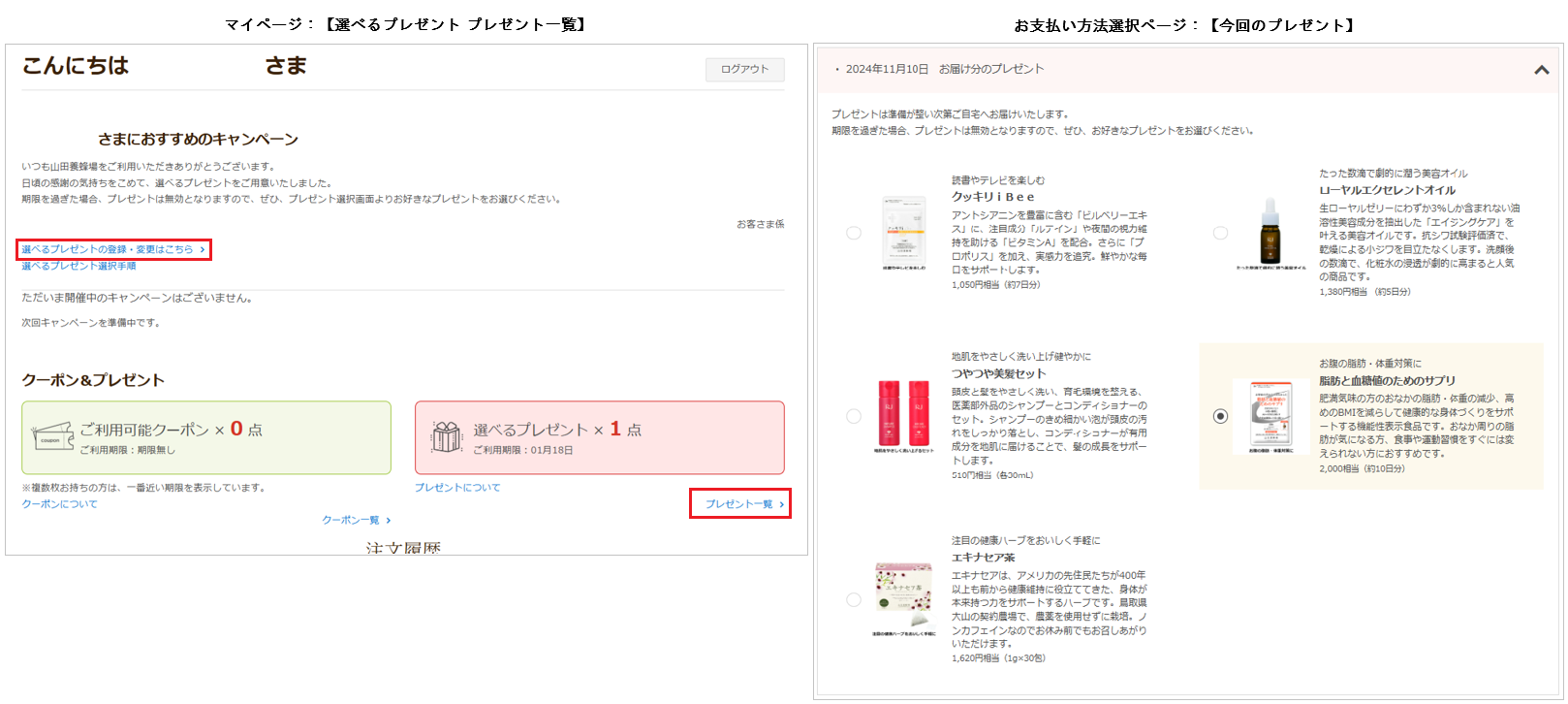Select the エキナセア茶 radio button

pos(854,599)
